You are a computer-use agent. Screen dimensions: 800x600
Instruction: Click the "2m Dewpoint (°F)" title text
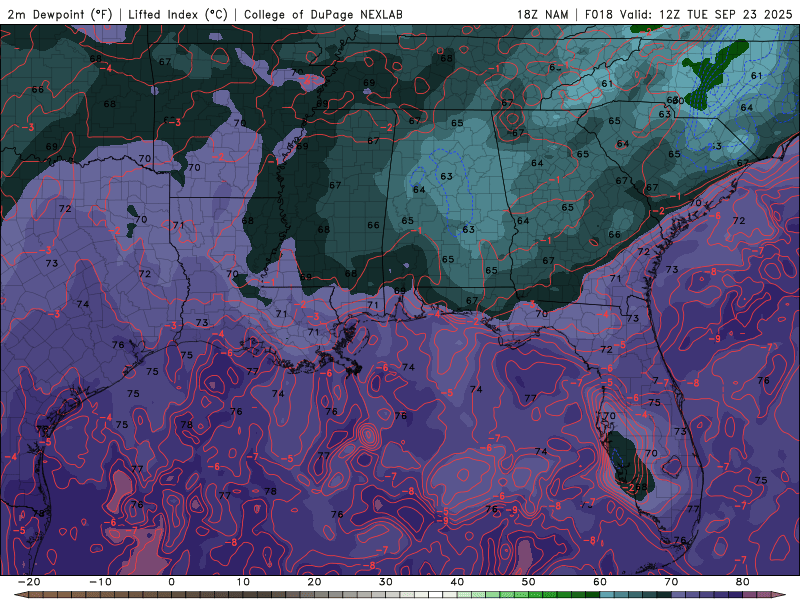tap(60, 14)
